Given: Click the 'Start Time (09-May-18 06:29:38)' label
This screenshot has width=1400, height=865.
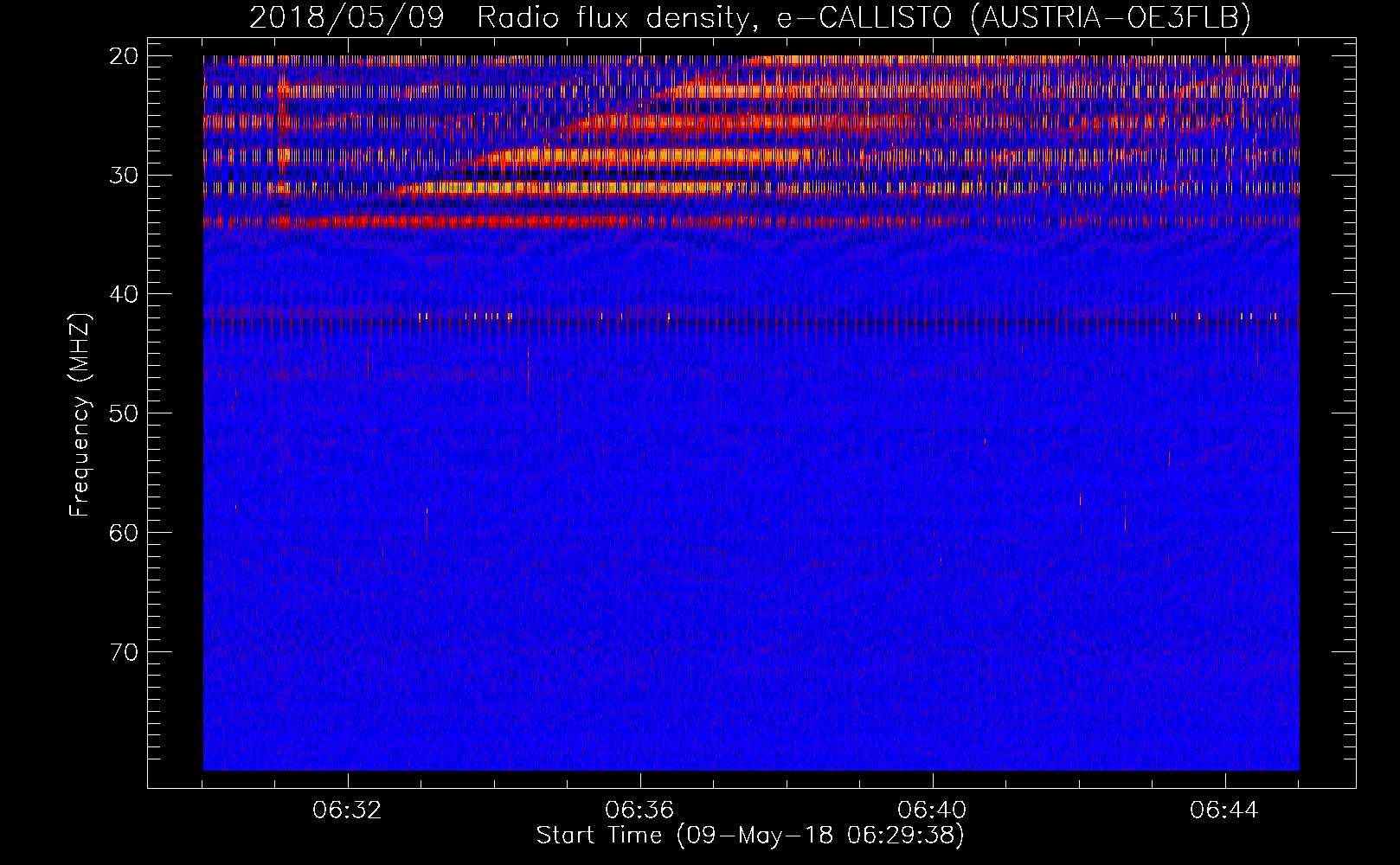Looking at the screenshot, I should coord(750,836).
